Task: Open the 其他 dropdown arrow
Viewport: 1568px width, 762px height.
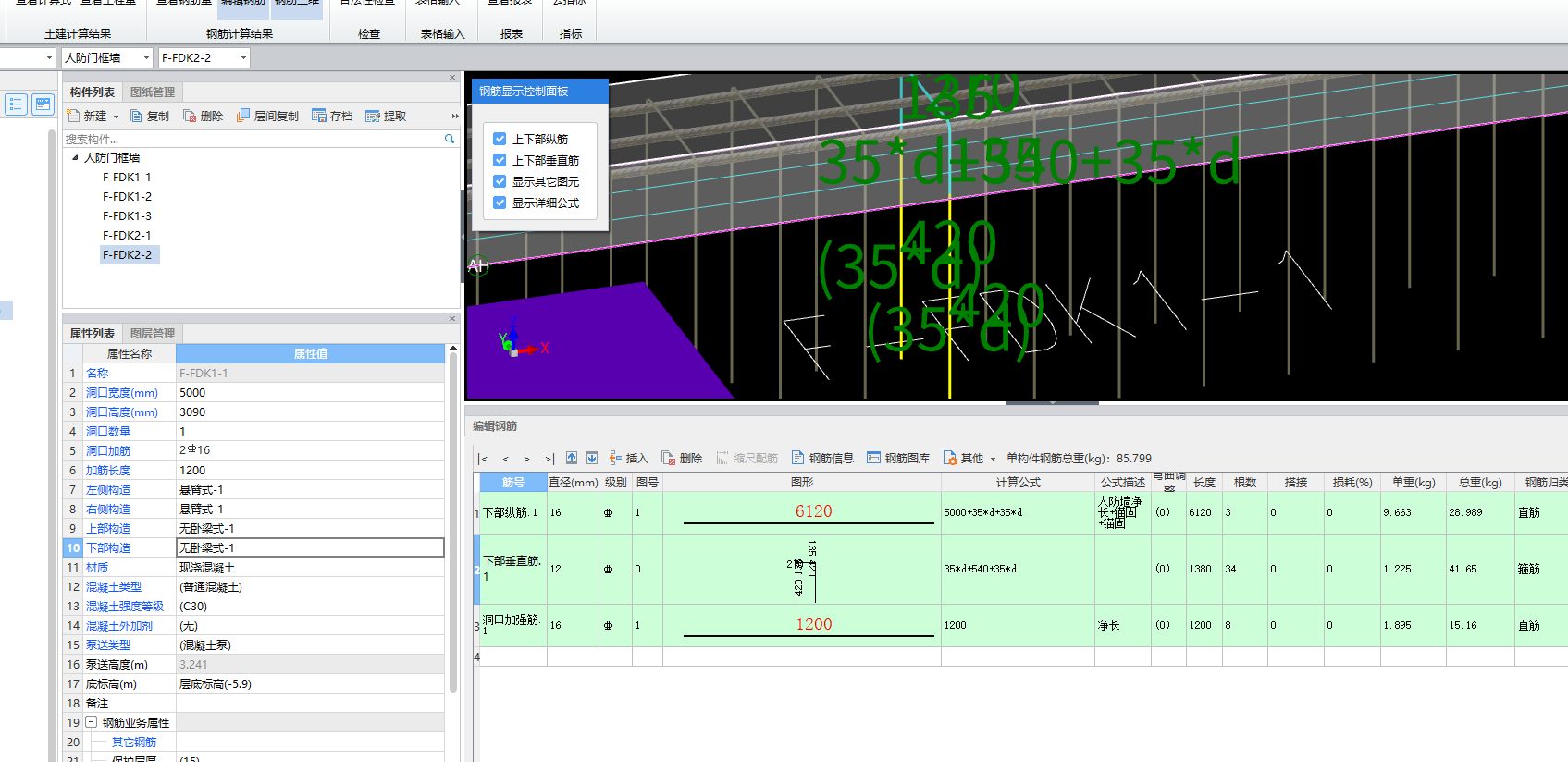Action: [993, 459]
